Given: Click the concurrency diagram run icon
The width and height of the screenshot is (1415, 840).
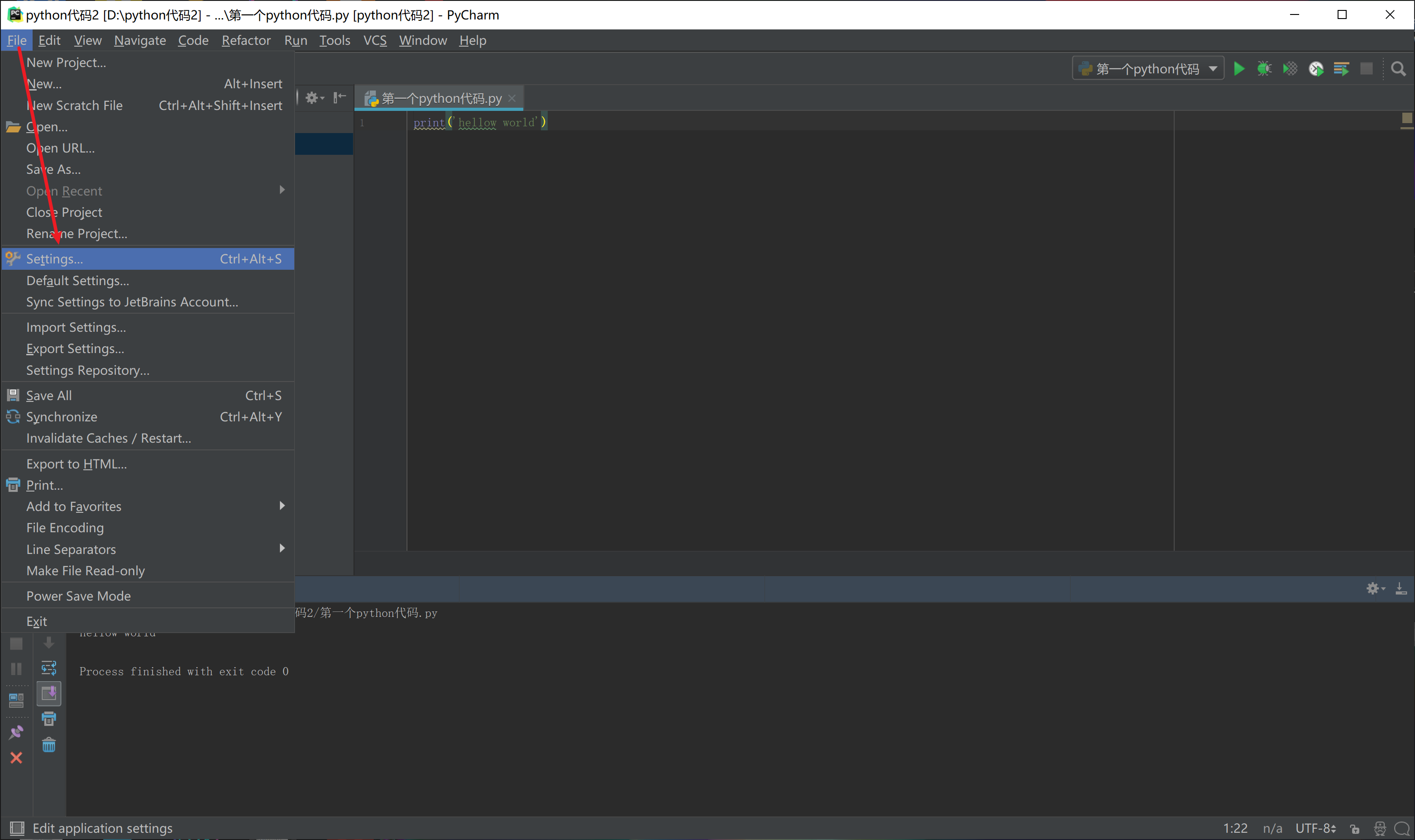Looking at the screenshot, I should [x=1341, y=69].
